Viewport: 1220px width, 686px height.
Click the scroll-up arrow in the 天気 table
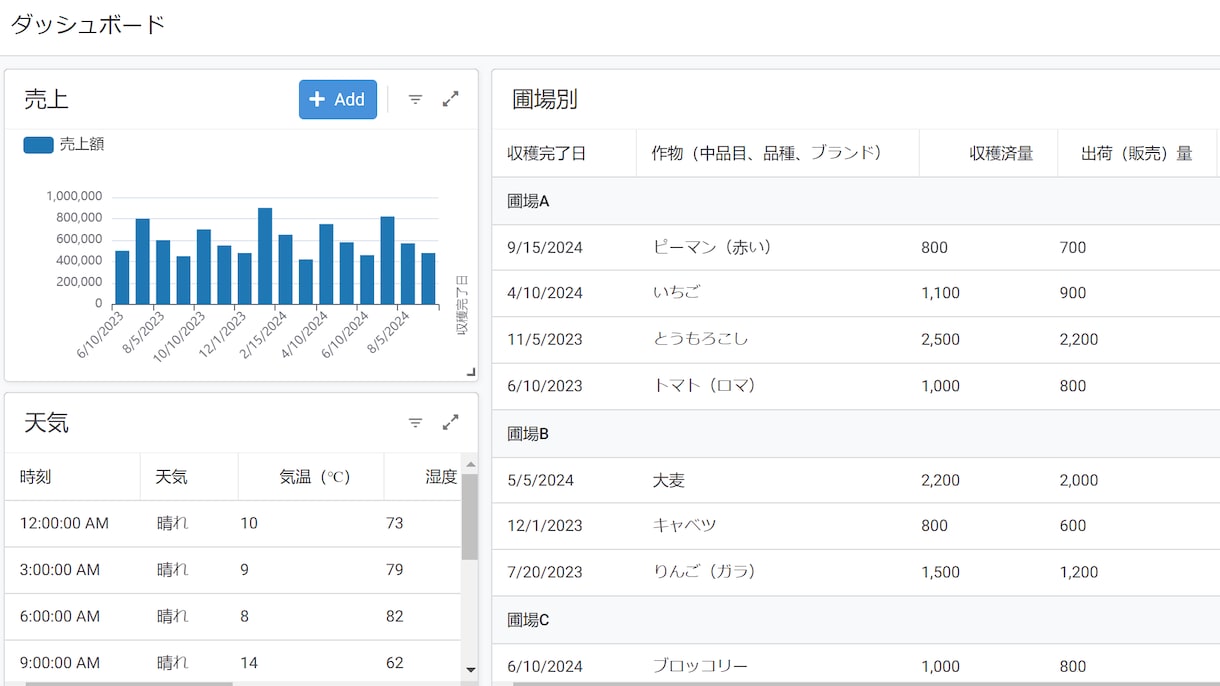(x=470, y=464)
